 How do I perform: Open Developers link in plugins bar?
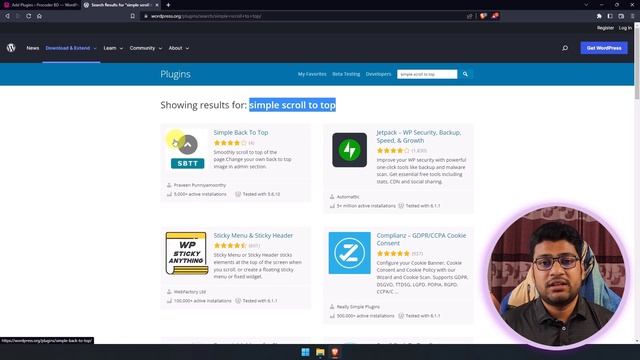pyautogui.click(x=378, y=74)
